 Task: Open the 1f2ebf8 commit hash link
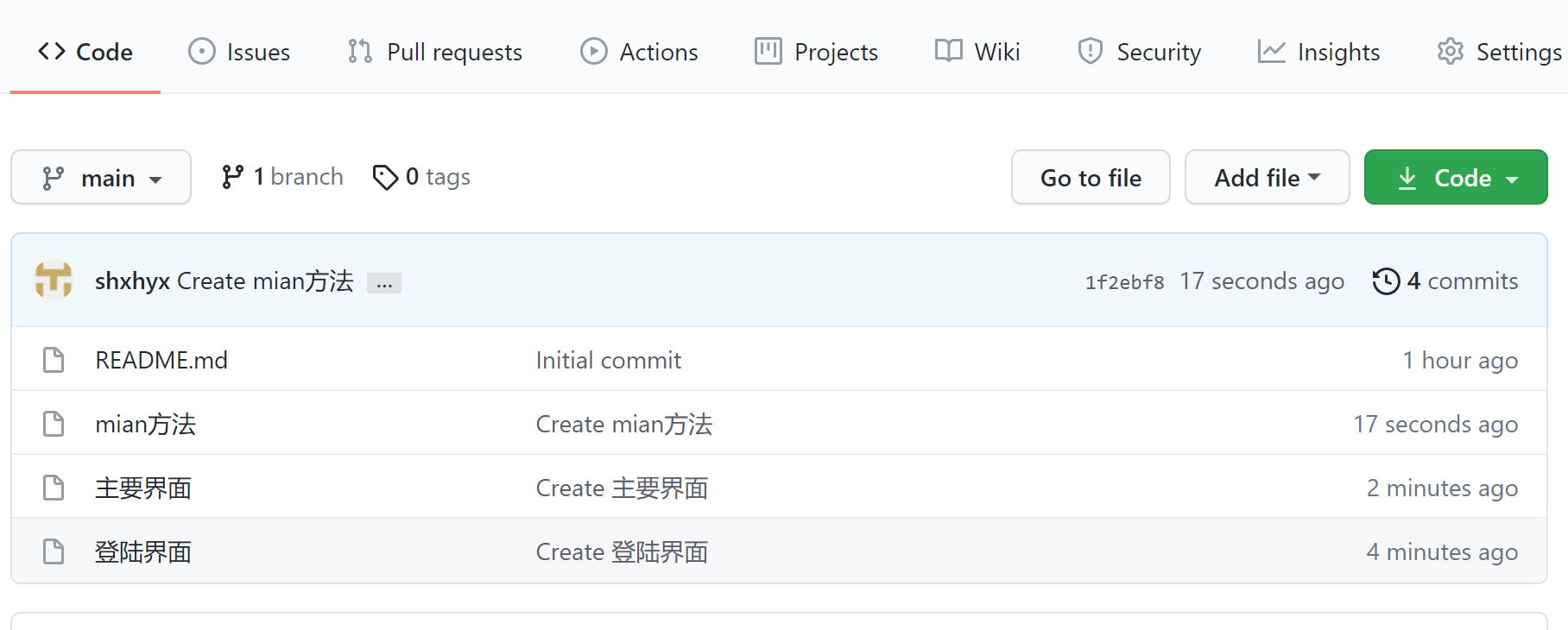[x=1124, y=282]
